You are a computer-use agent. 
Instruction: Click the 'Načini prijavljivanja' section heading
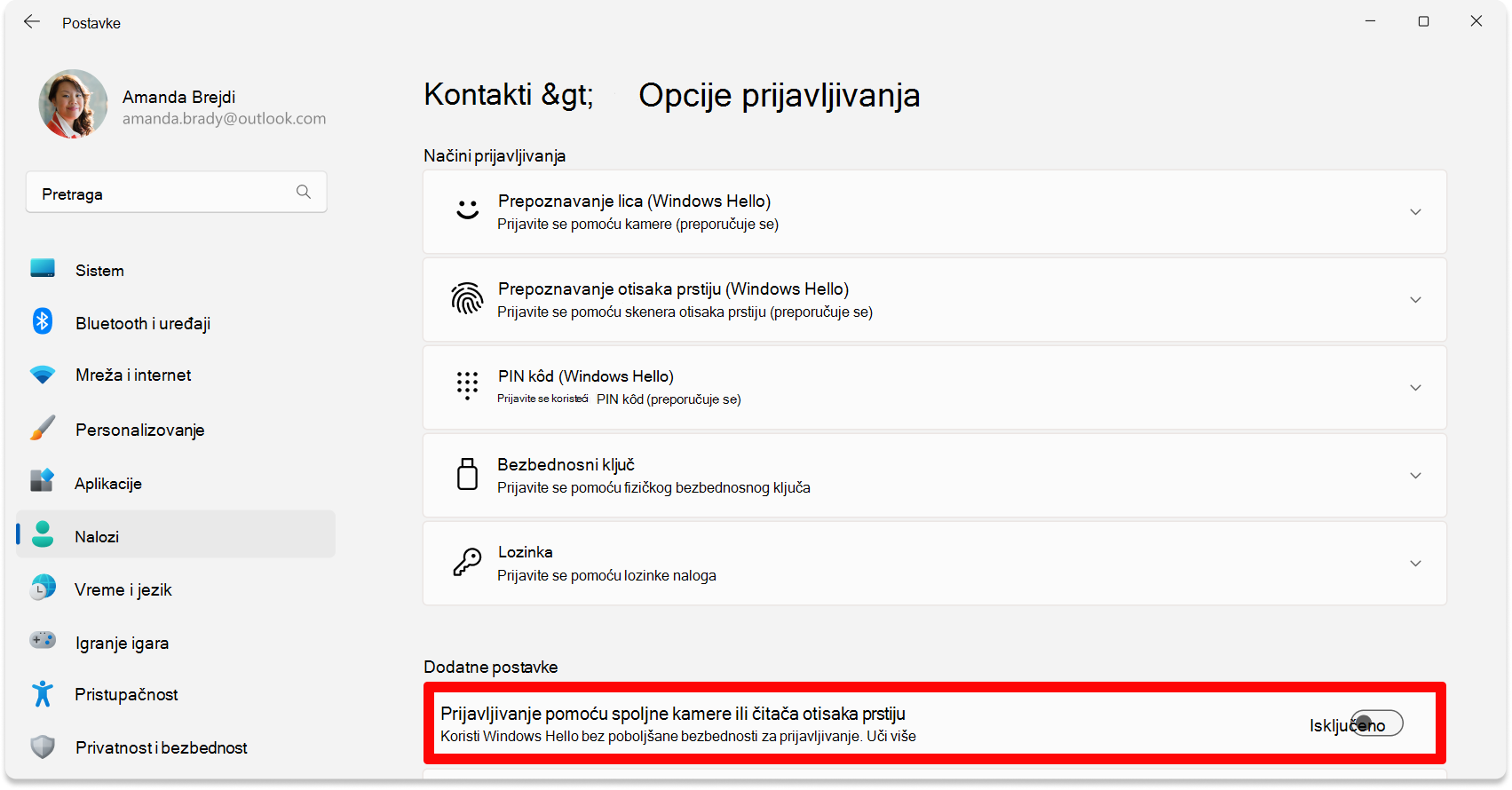tap(495, 156)
